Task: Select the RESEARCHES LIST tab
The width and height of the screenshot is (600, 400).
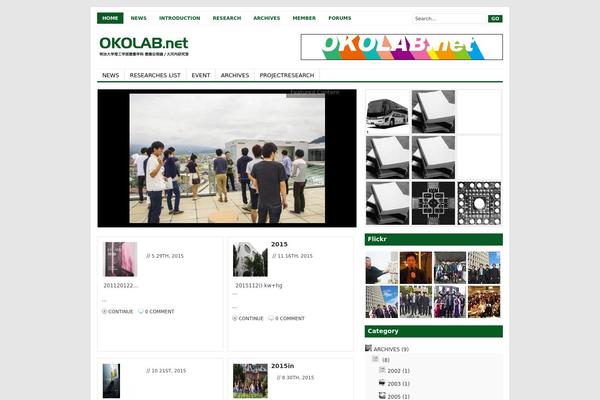Action: click(x=155, y=75)
